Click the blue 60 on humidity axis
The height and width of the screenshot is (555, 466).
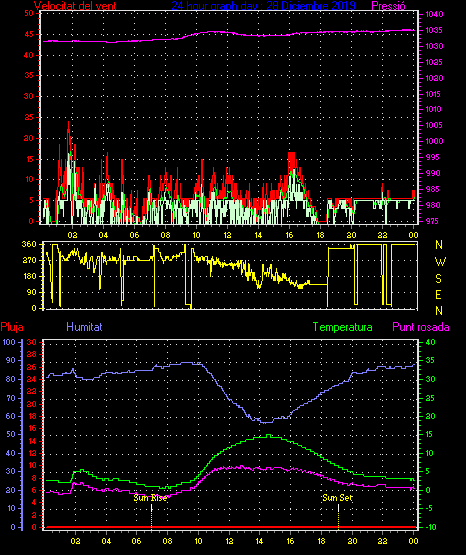tap(11, 416)
